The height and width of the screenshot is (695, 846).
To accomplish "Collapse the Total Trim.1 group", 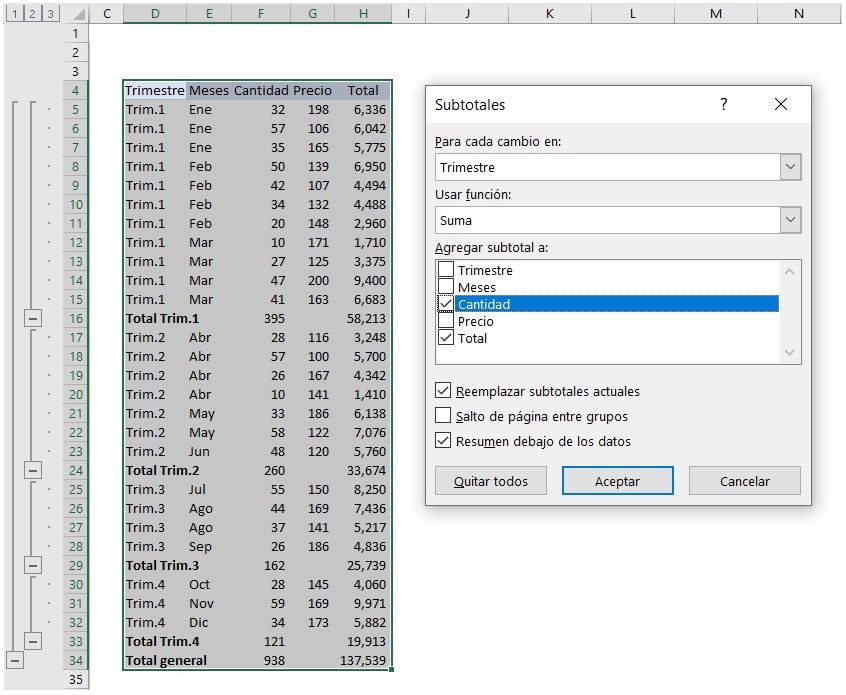I will click(x=33, y=318).
